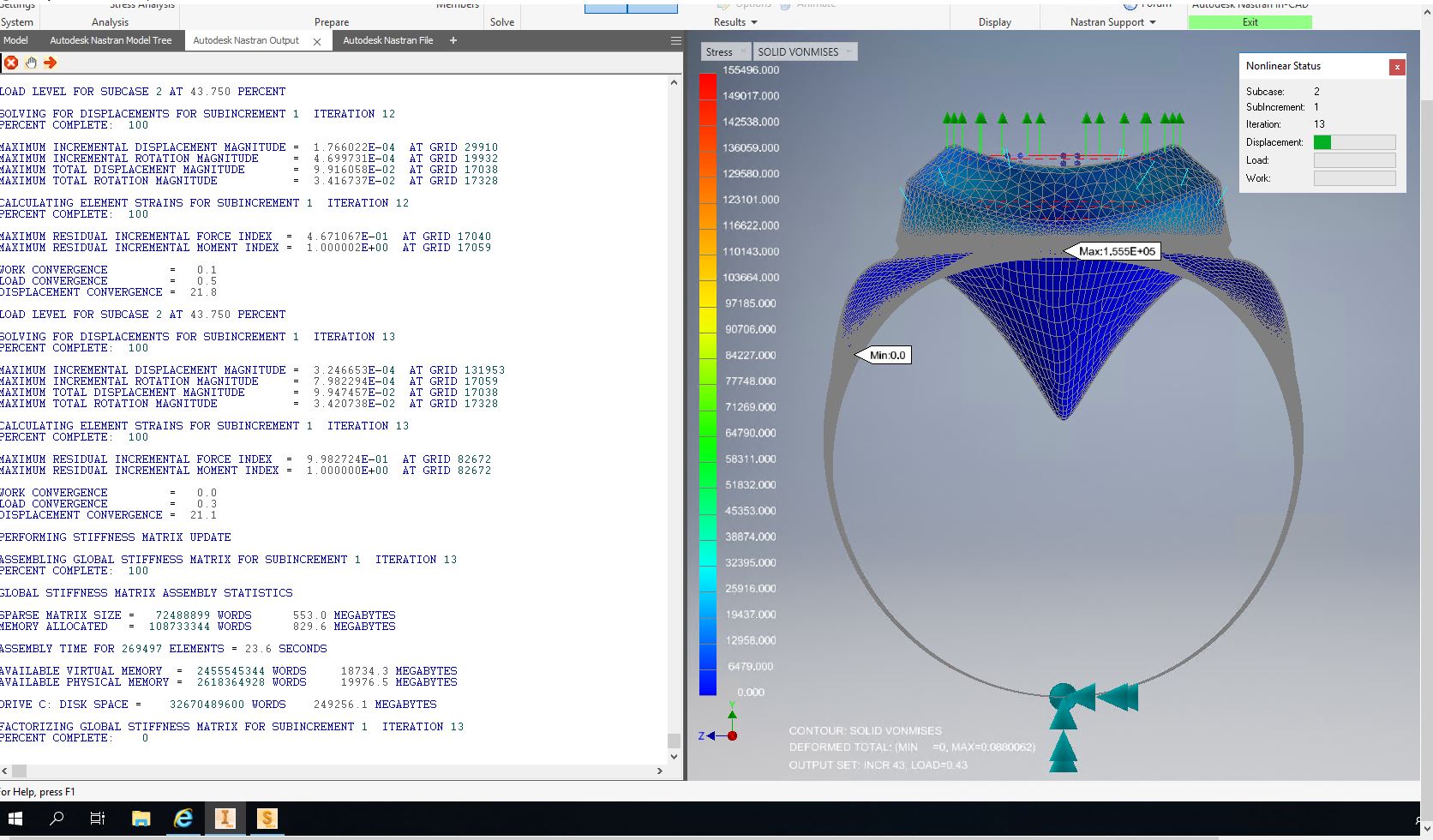This screenshot has height=840, width=1433.
Task: Open File Explorer from the taskbar
Action: [x=141, y=819]
